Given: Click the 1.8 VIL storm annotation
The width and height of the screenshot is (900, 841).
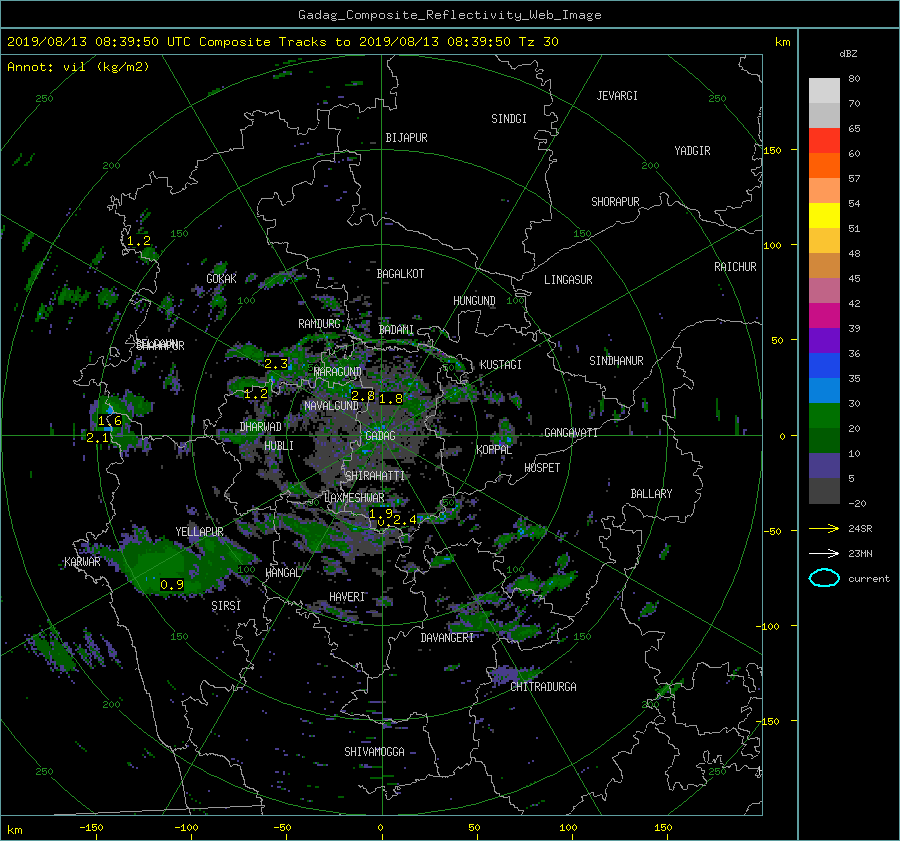Looking at the screenshot, I should pyautogui.click(x=391, y=399).
